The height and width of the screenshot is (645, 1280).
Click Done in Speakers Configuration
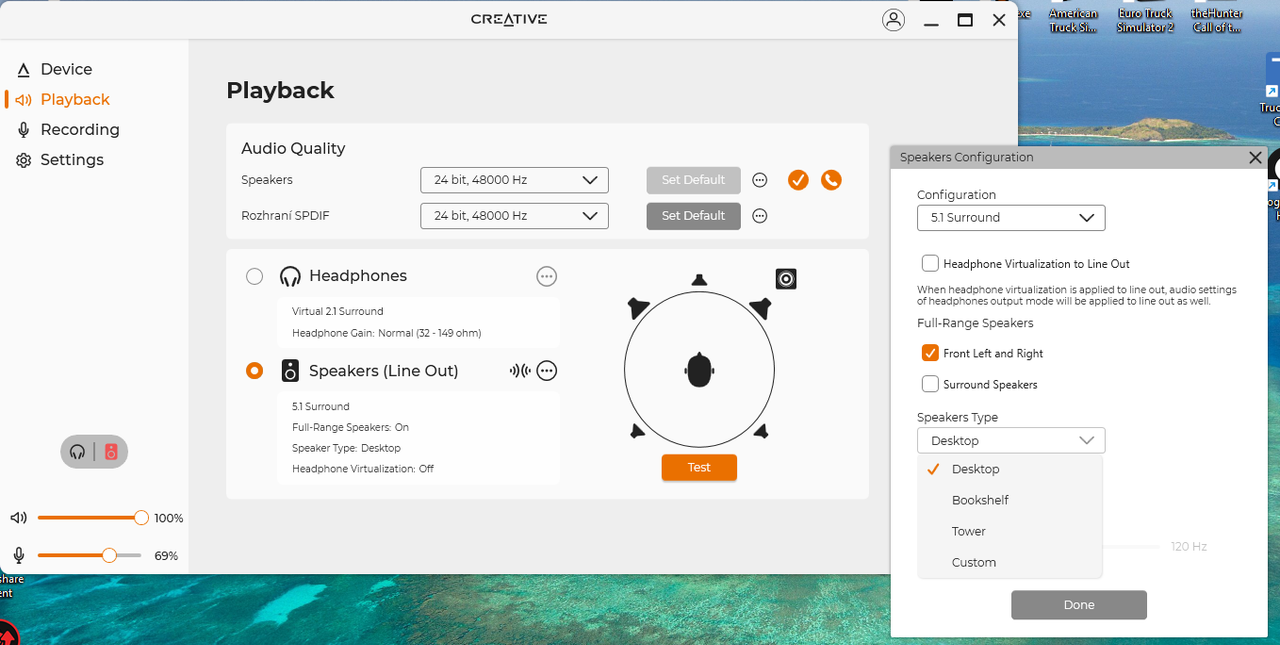[1079, 605]
